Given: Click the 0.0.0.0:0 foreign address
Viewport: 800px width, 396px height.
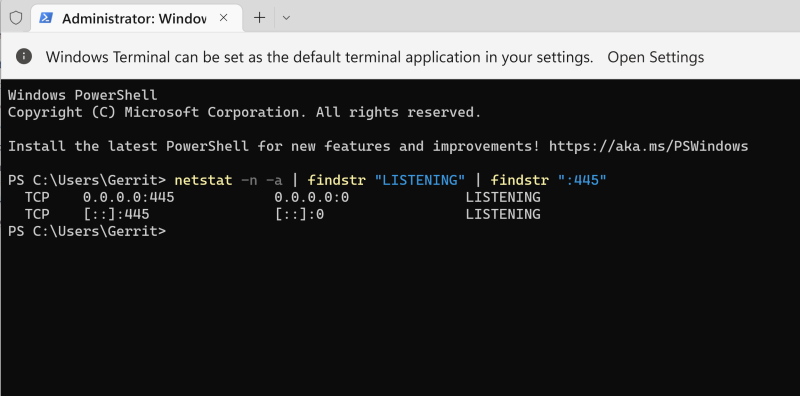Looking at the screenshot, I should (x=312, y=197).
